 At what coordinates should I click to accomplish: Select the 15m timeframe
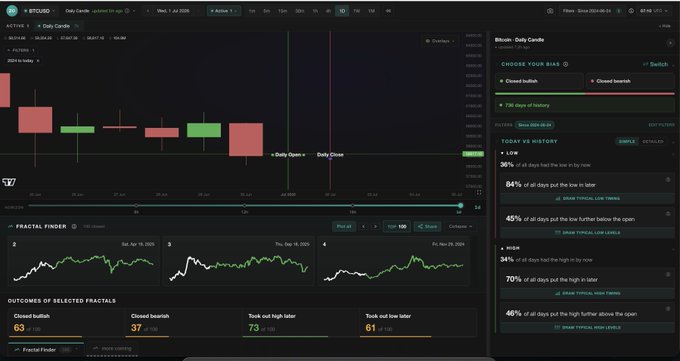(282, 11)
